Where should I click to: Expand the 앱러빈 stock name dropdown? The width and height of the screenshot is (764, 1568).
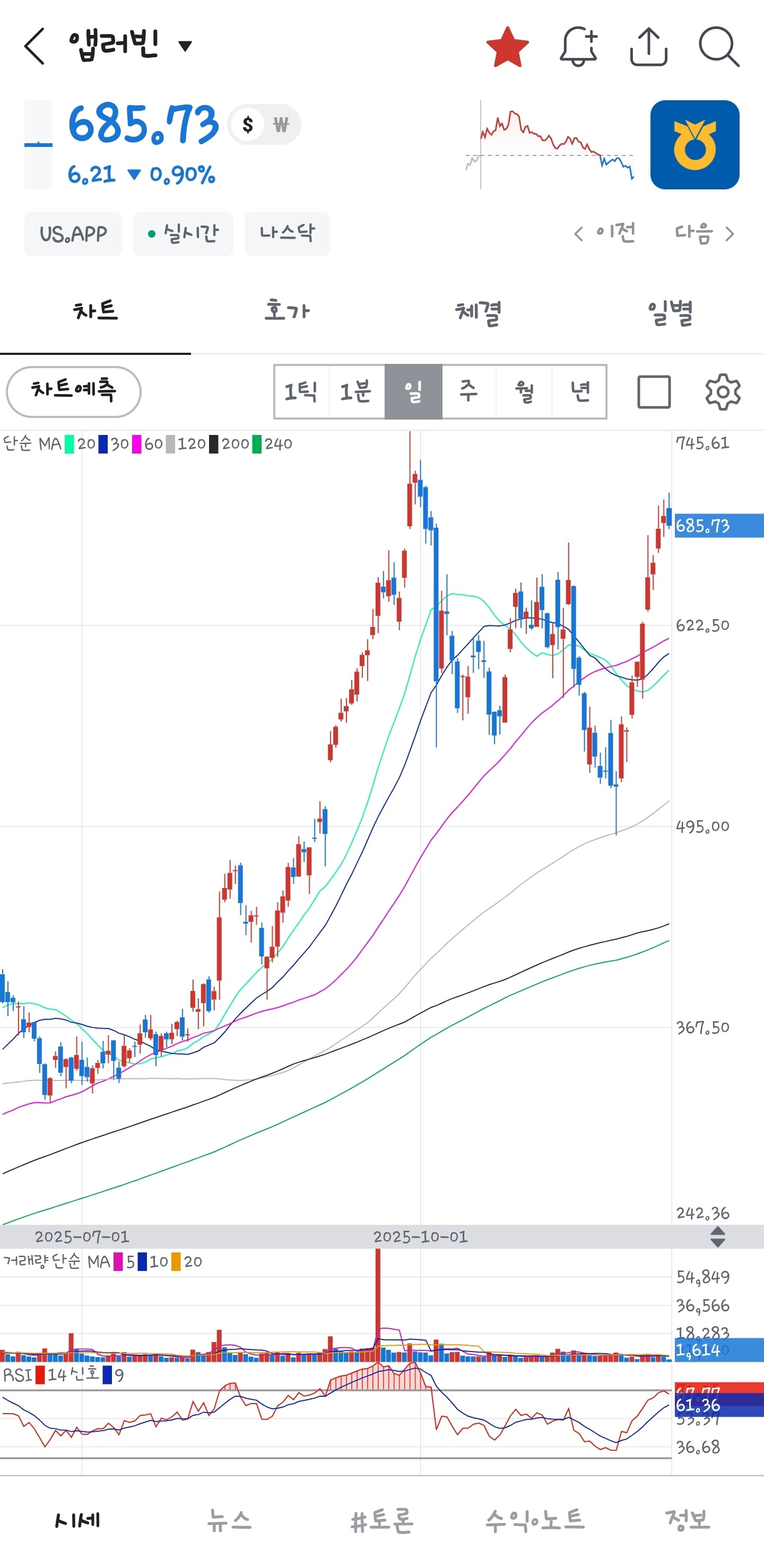coord(185,46)
